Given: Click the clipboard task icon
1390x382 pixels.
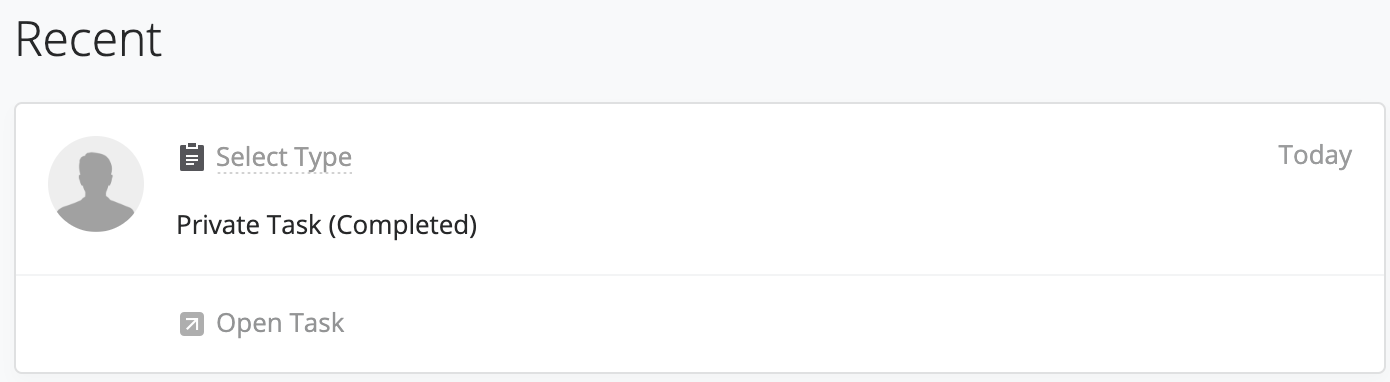Looking at the screenshot, I should pyautogui.click(x=191, y=158).
